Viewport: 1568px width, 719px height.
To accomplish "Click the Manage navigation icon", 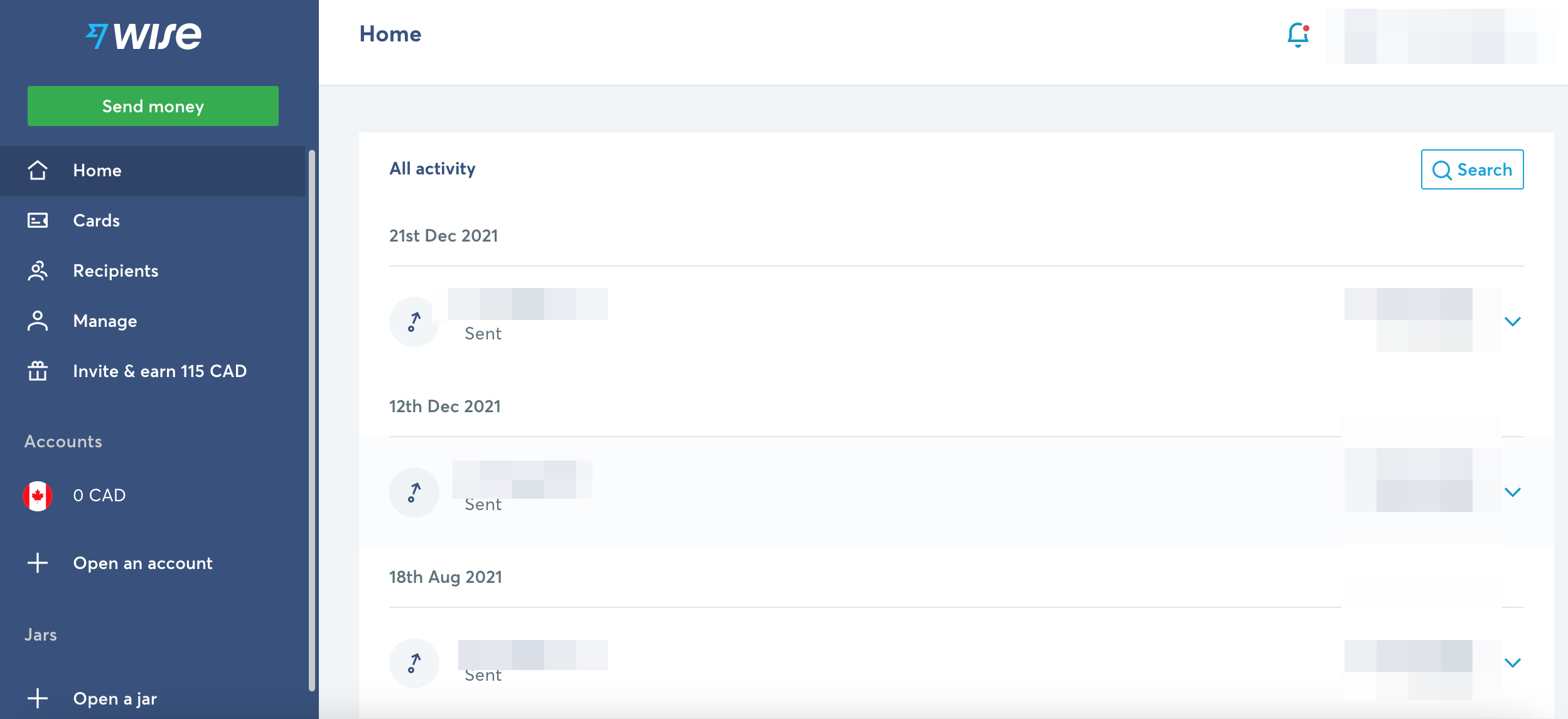I will point(38,321).
